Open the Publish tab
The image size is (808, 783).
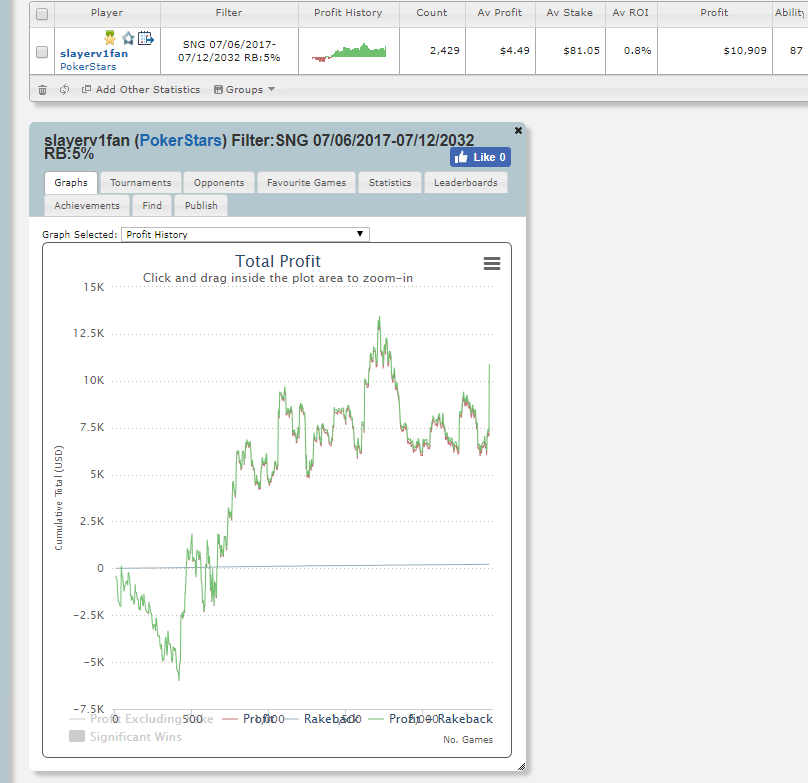pos(201,205)
